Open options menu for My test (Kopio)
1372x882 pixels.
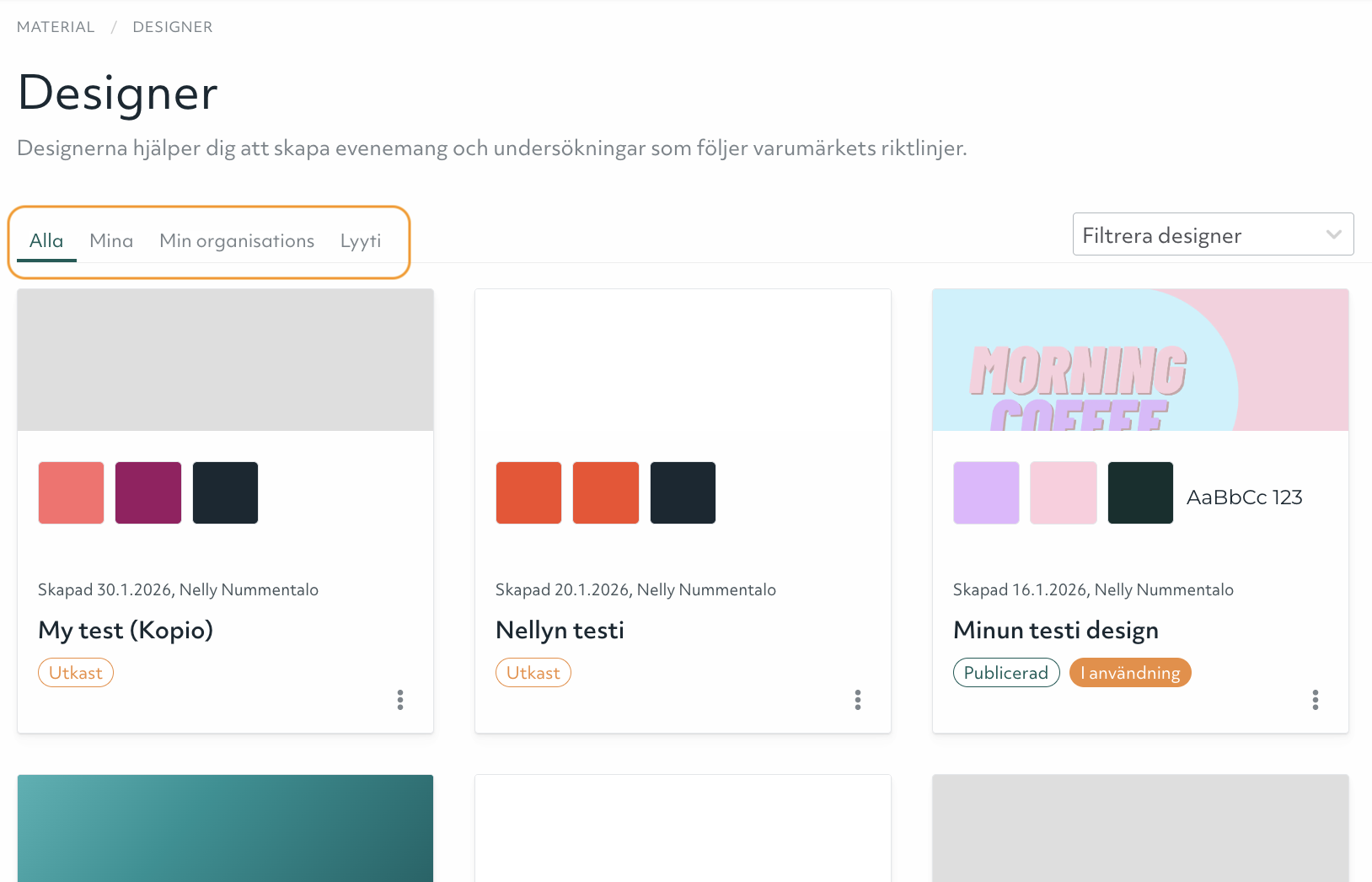[400, 700]
